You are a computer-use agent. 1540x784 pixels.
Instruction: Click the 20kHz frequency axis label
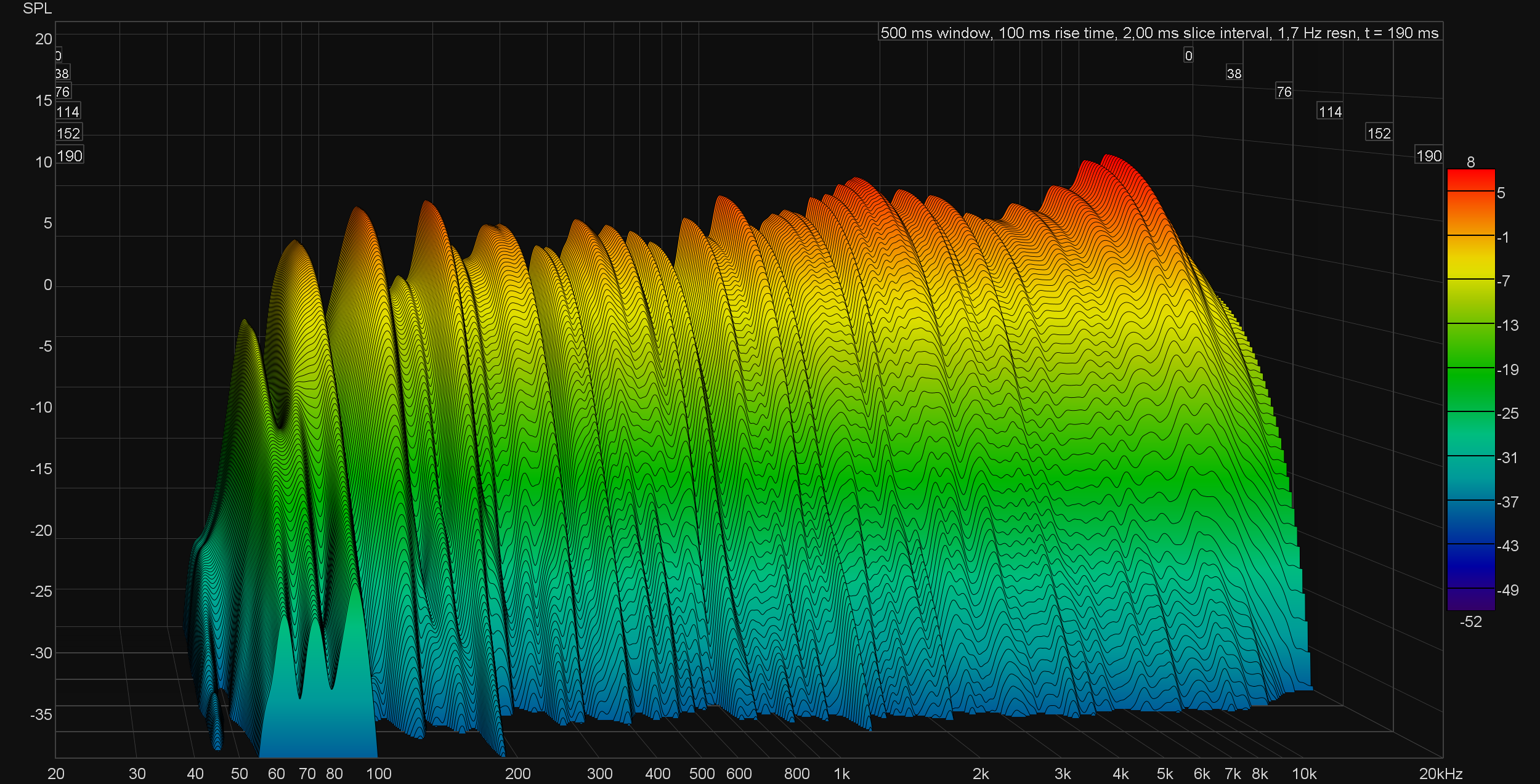1440,774
